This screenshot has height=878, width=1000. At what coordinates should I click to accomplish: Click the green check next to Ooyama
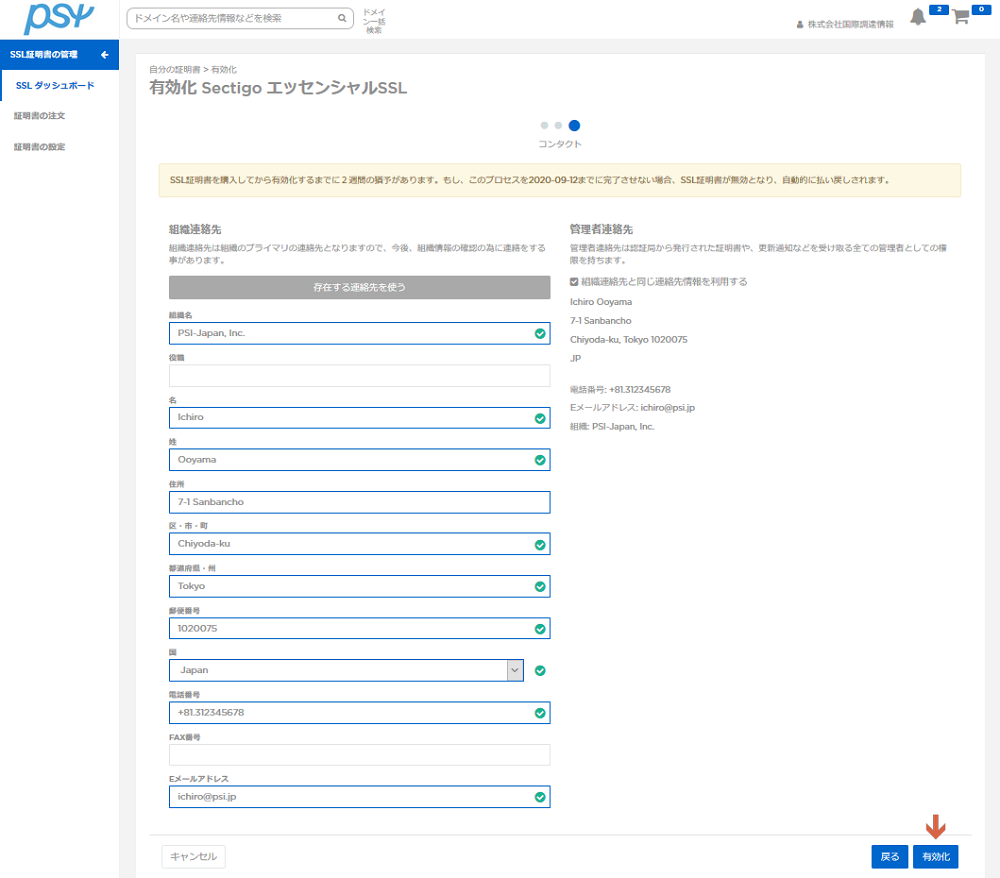click(540, 460)
